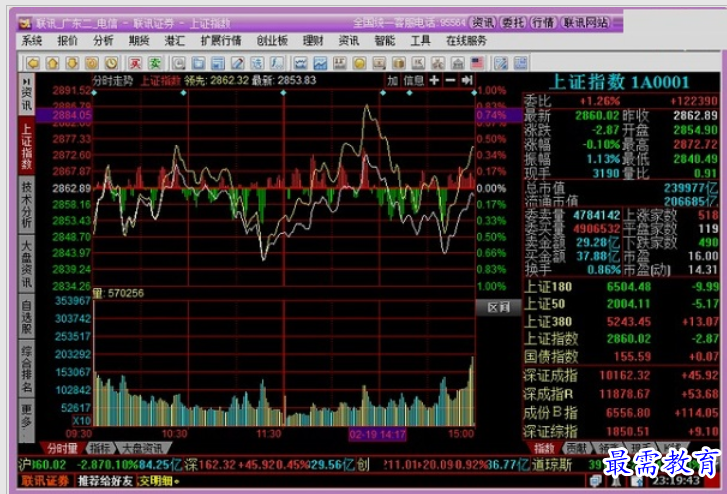
Task: Select the 综合排名 sidebar tab
Action: 27,368
